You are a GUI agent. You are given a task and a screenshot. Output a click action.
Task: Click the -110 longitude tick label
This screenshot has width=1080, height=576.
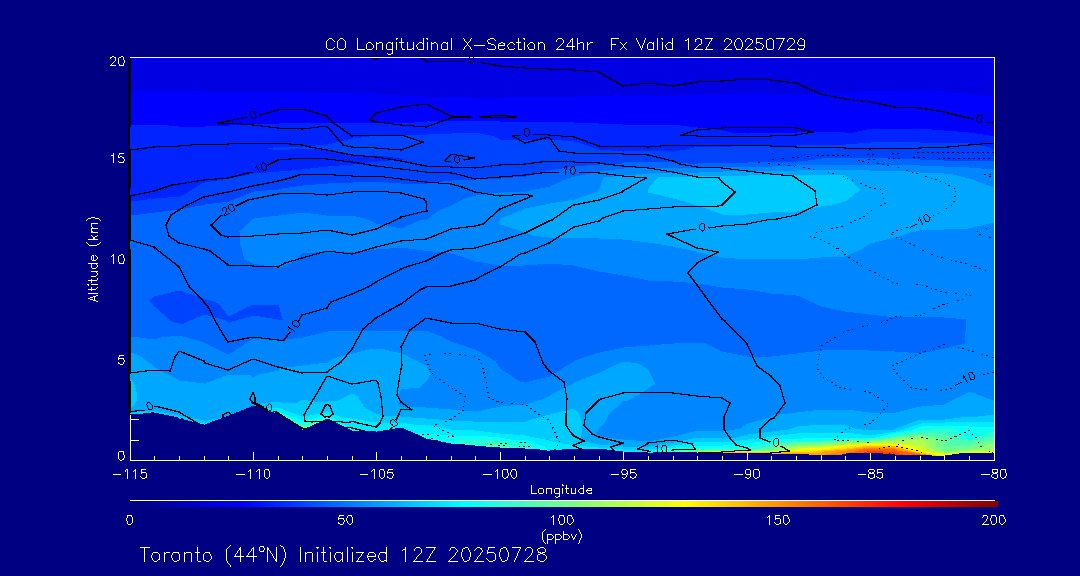point(253,475)
